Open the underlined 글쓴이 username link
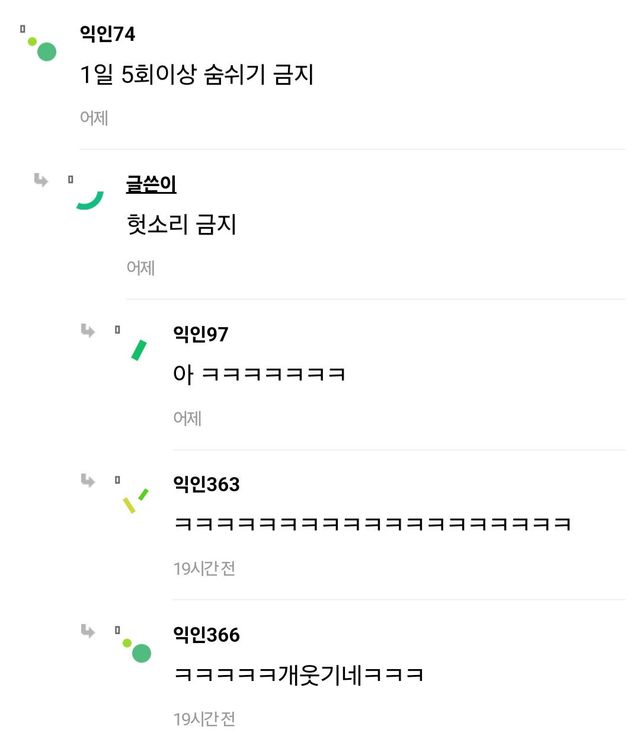 click(151, 184)
